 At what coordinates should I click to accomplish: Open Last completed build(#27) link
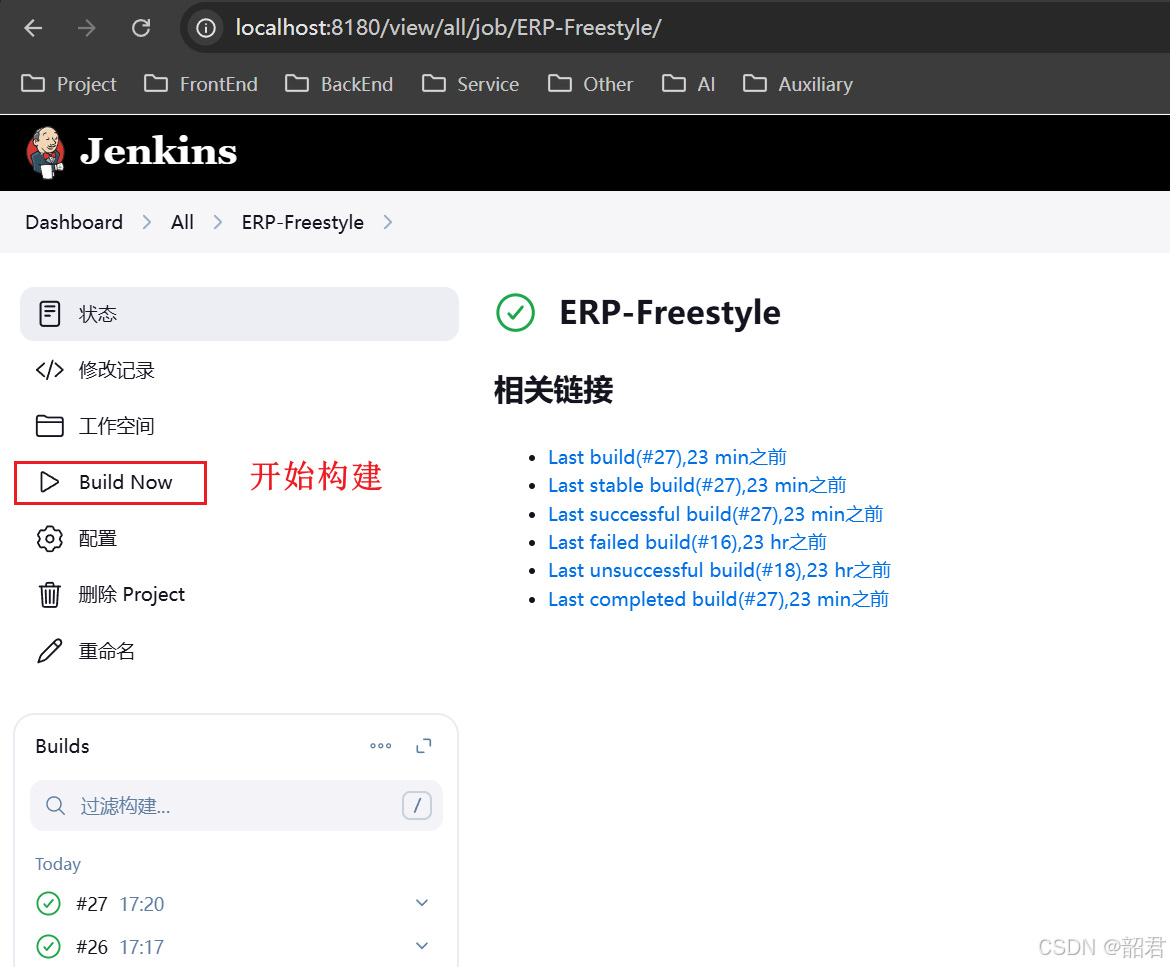click(x=719, y=599)
